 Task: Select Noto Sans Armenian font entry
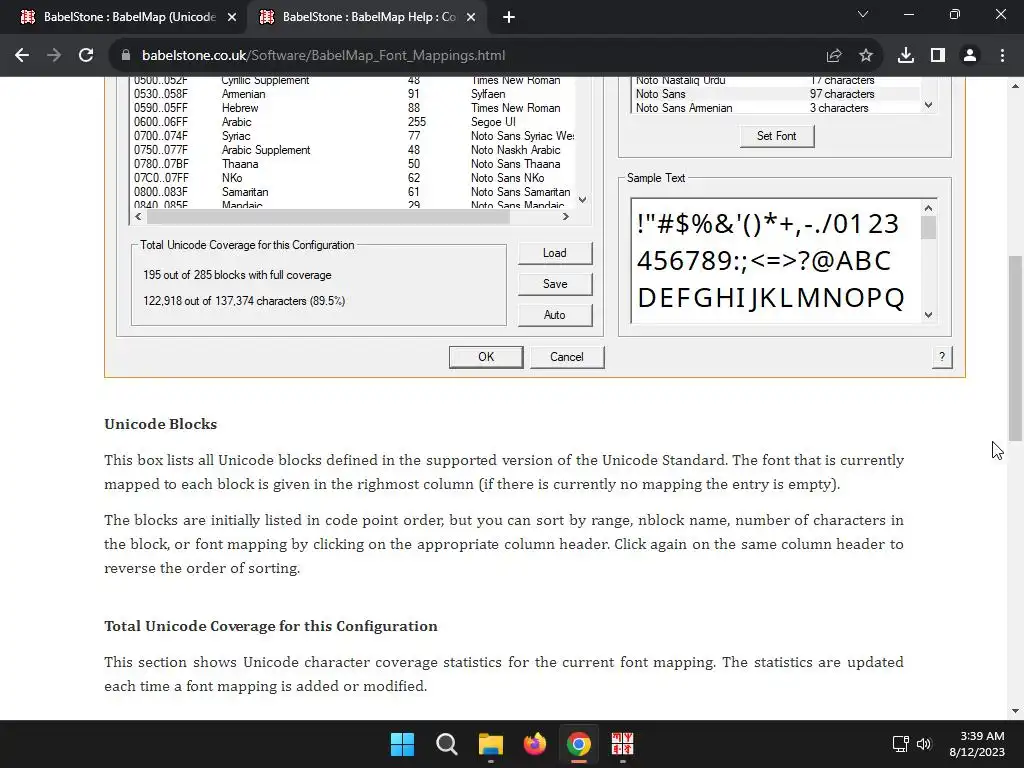pyautogui.click(x=776, y=108)
